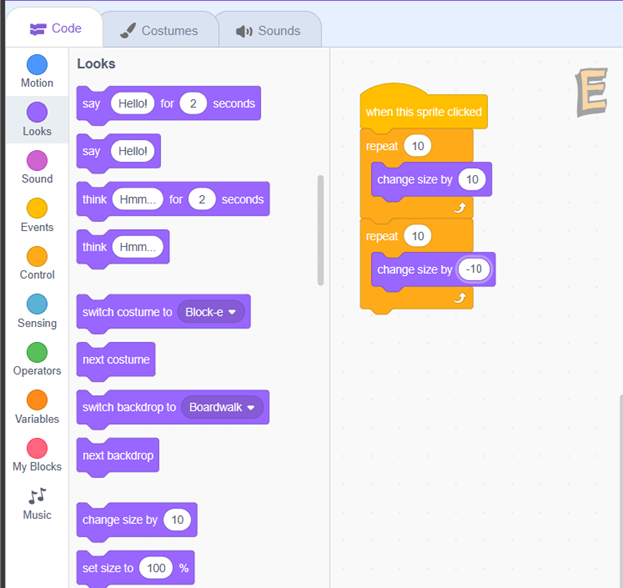The width and height of the screenshot is (623, 588).
Task: Click the Looks heading in the block palette
Action: pos(96,64)
